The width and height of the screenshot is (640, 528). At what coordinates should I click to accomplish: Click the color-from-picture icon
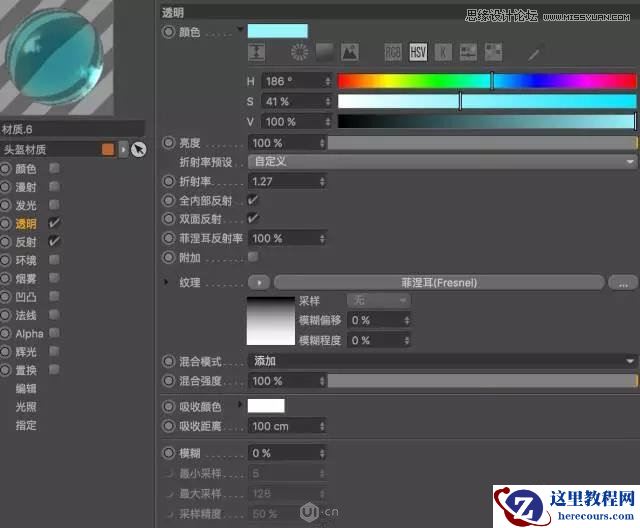[350, 52]
